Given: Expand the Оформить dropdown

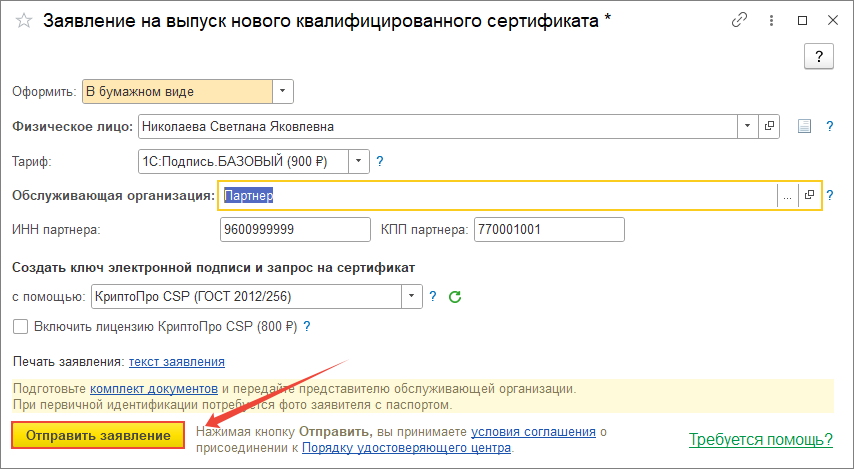Looking at the screenshot, I should pos(283,92).
